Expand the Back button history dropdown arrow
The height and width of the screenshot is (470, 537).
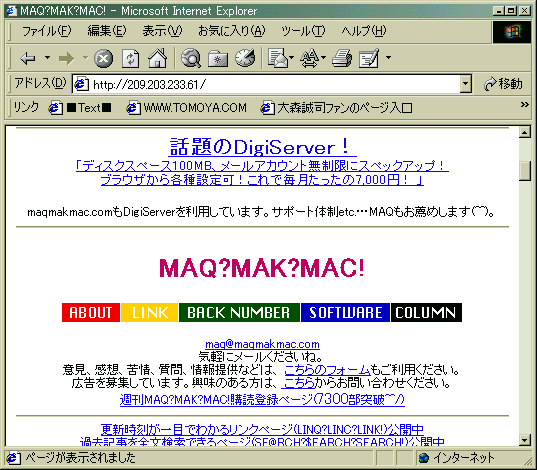[48, 58]
